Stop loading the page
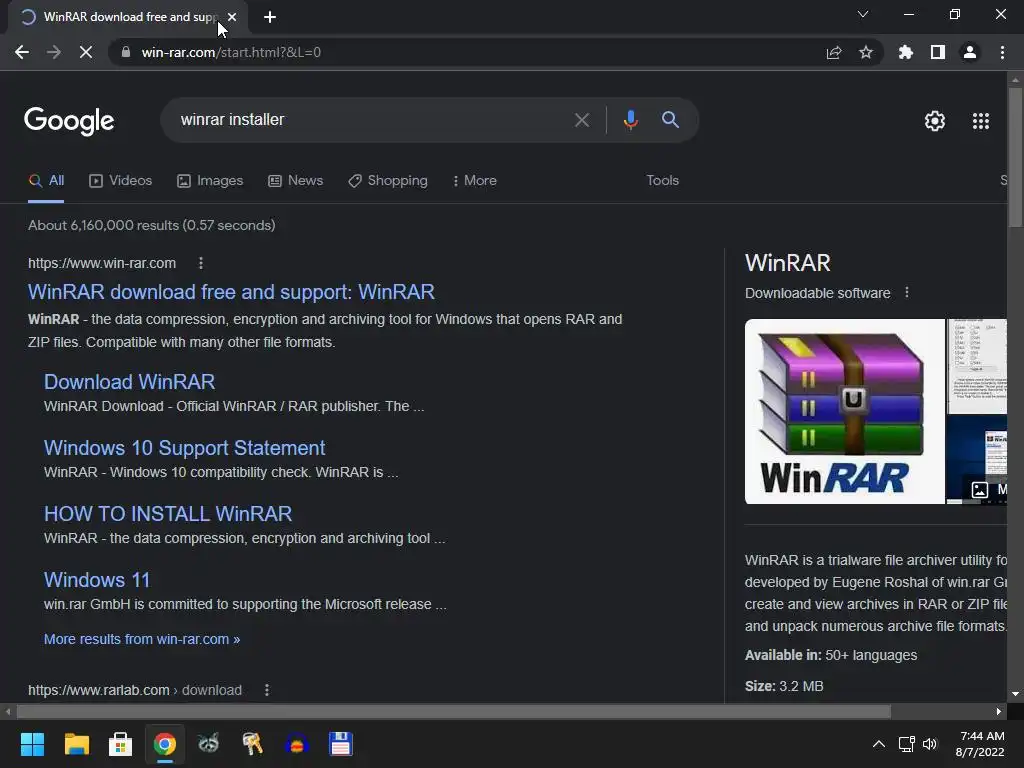This screenshot has width=1024, height=768. pos(86,52)
